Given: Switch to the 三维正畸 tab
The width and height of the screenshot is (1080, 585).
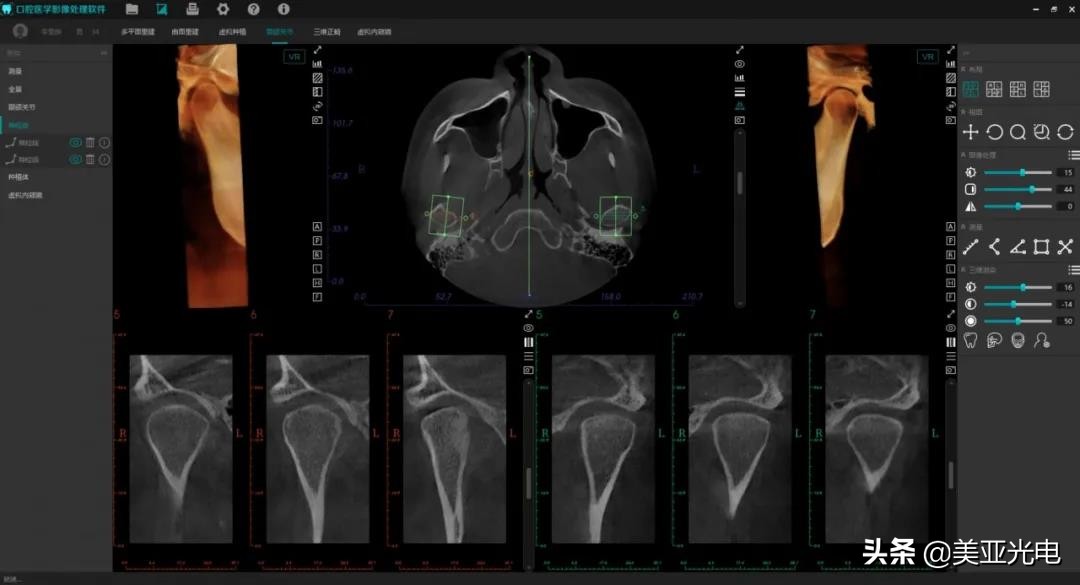Looking at the screenshot, I should pos(326,32).
